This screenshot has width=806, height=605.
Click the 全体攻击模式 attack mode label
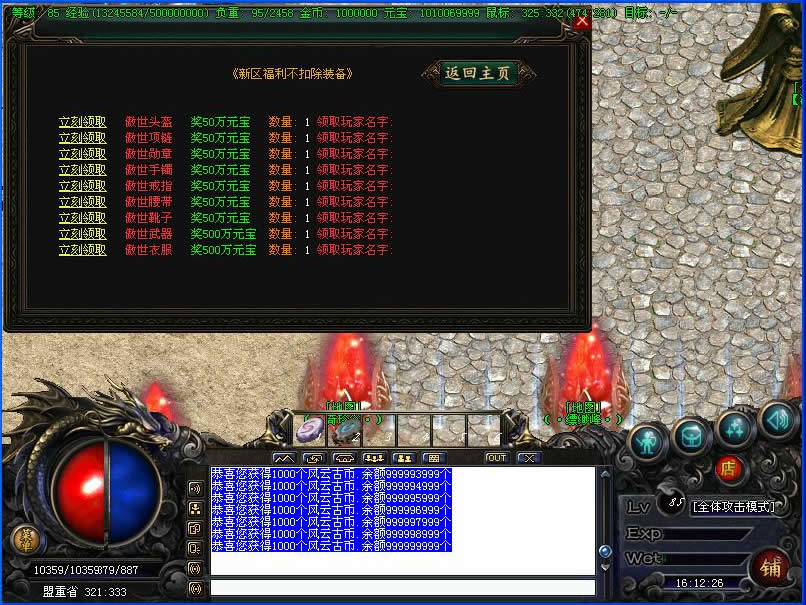click(734, 507)
